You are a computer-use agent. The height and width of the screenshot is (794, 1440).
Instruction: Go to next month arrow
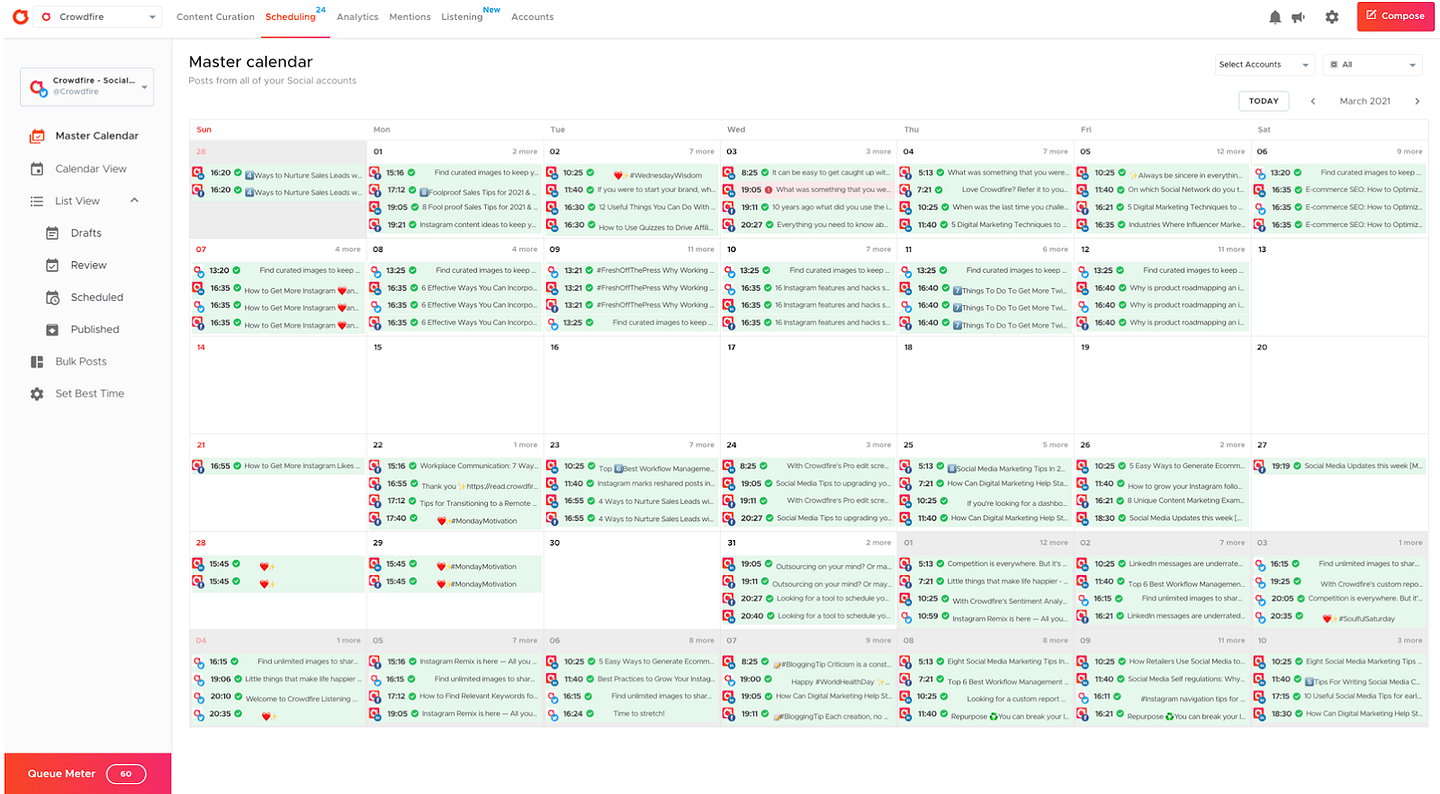(x=1417, y=101)
